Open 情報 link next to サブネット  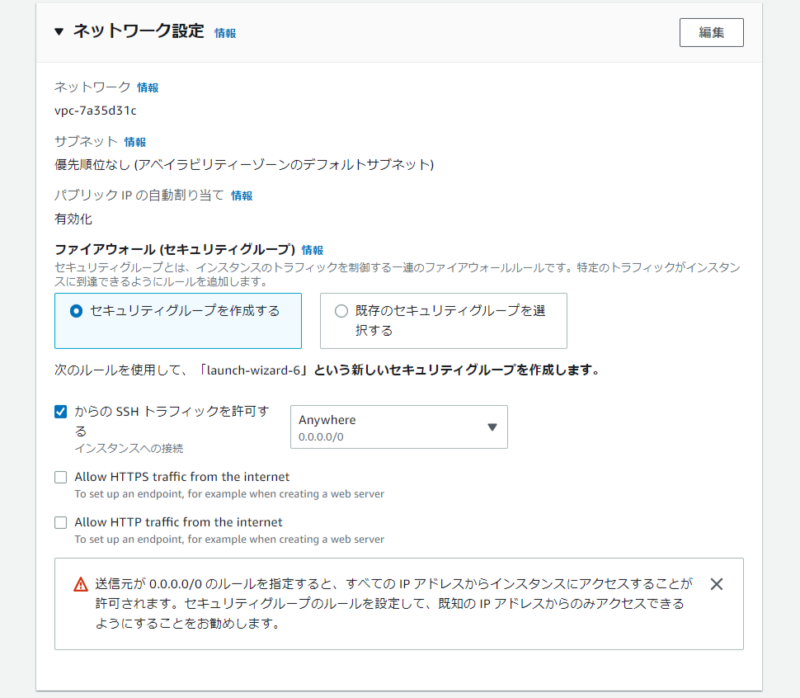tap(135, 142)
